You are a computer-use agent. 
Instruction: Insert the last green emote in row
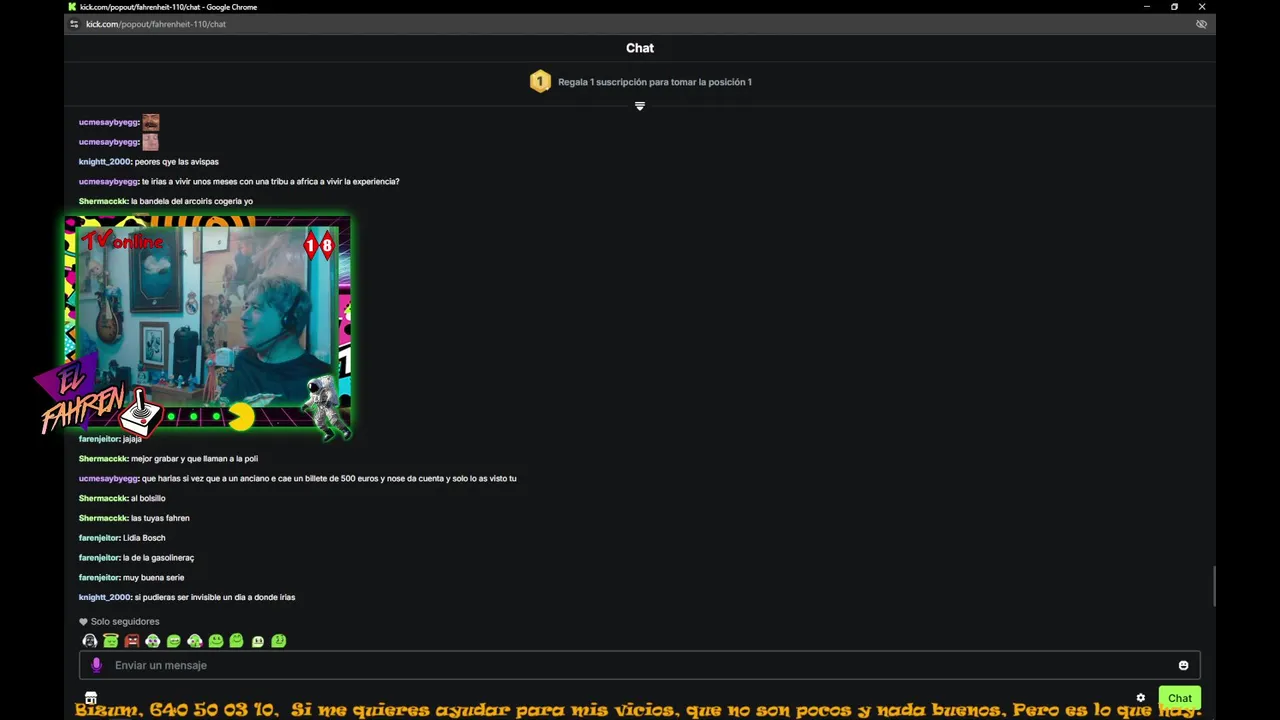pos(279,641)
